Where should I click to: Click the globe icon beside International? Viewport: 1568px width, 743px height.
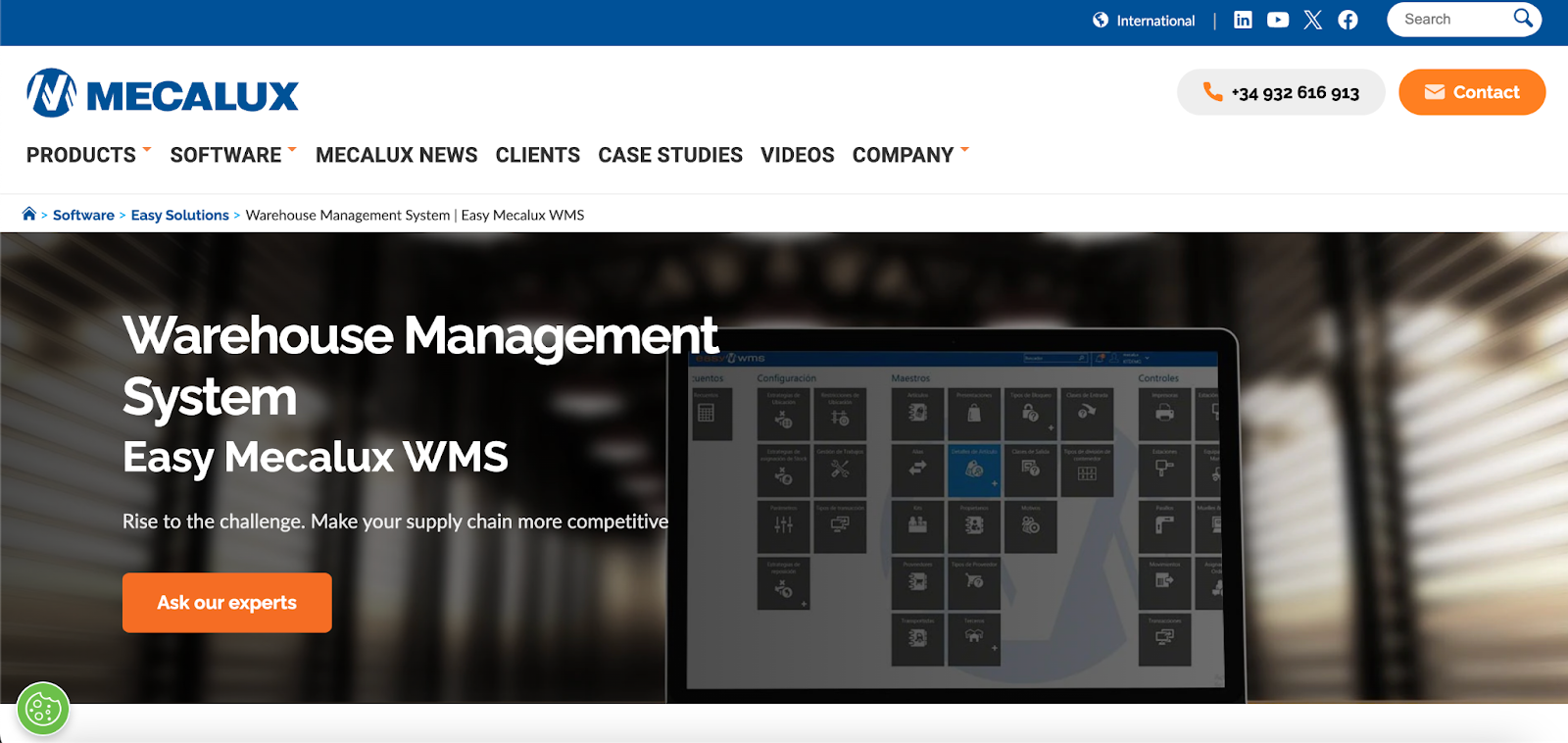pos(1101,20)
